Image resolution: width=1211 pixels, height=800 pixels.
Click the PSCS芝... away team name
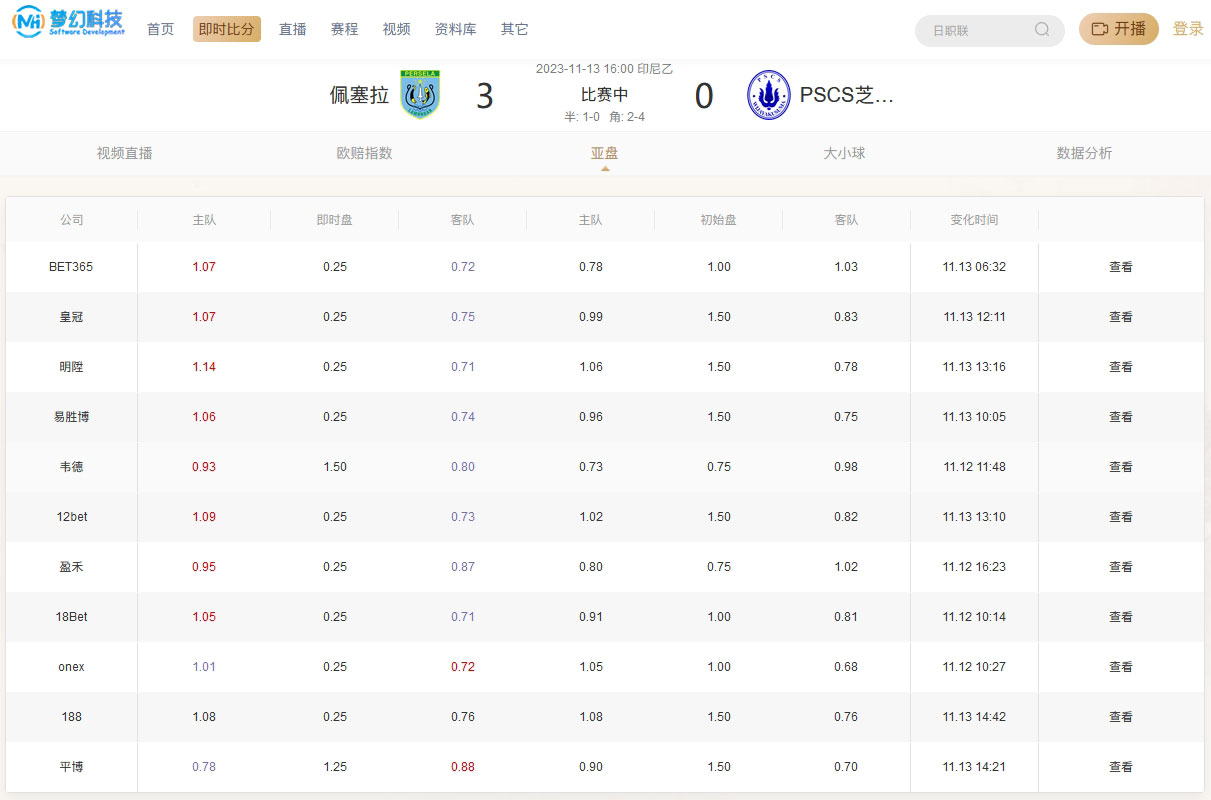pos(846,95)
